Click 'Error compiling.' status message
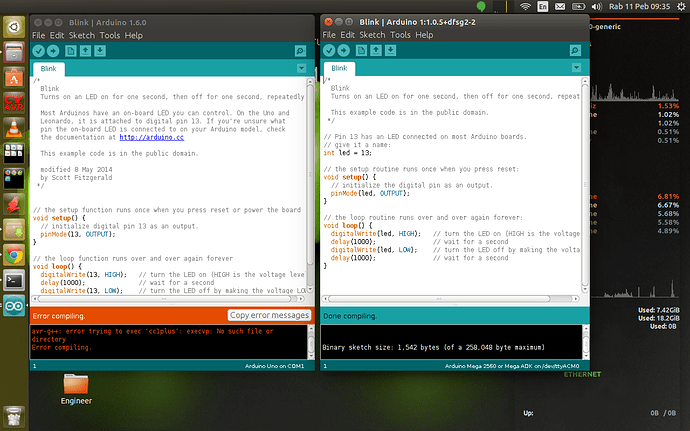The image size is (690, 431). [x=59, y=316]
